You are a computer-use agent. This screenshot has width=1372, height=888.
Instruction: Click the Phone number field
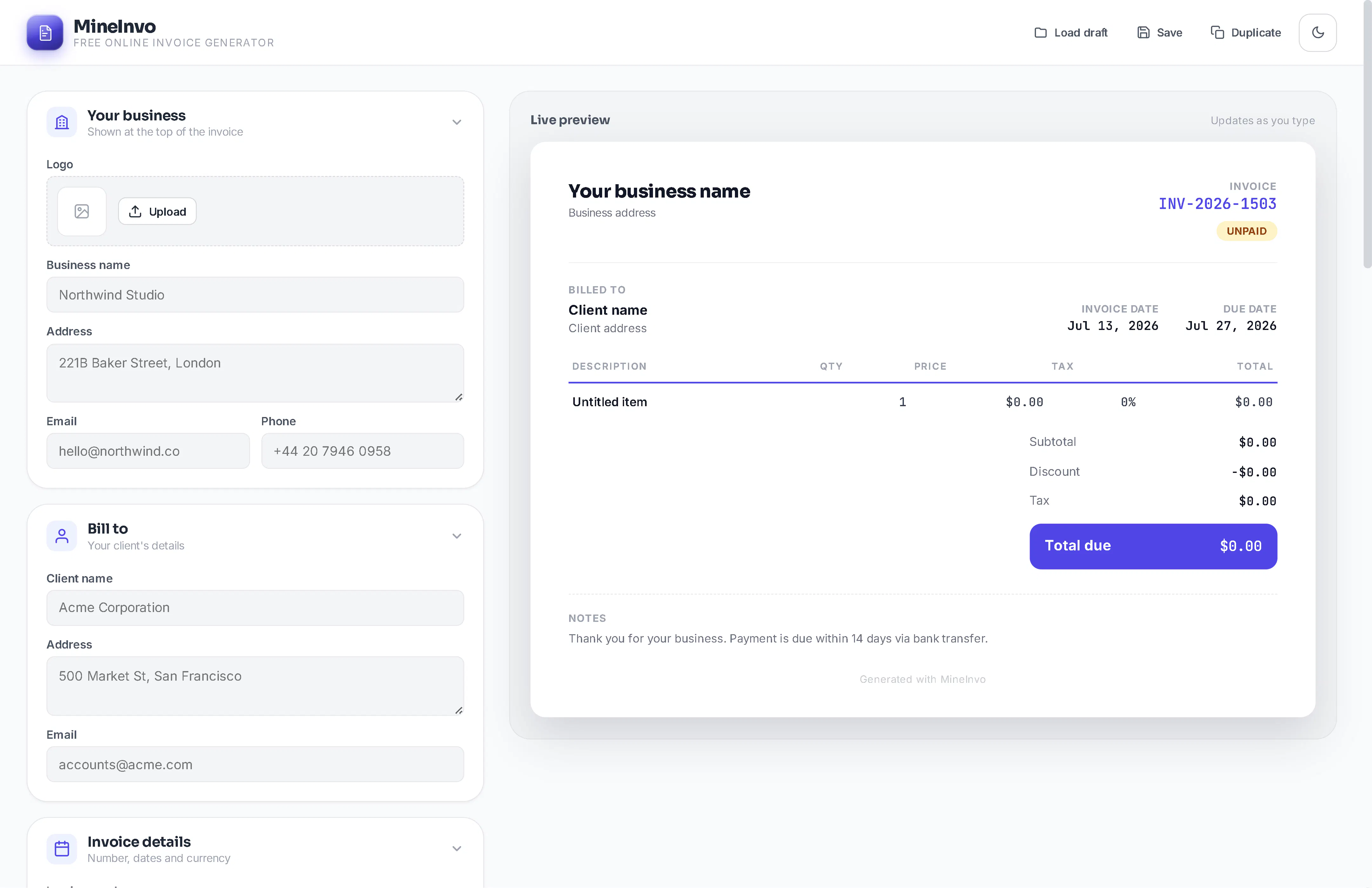point(363,451)
